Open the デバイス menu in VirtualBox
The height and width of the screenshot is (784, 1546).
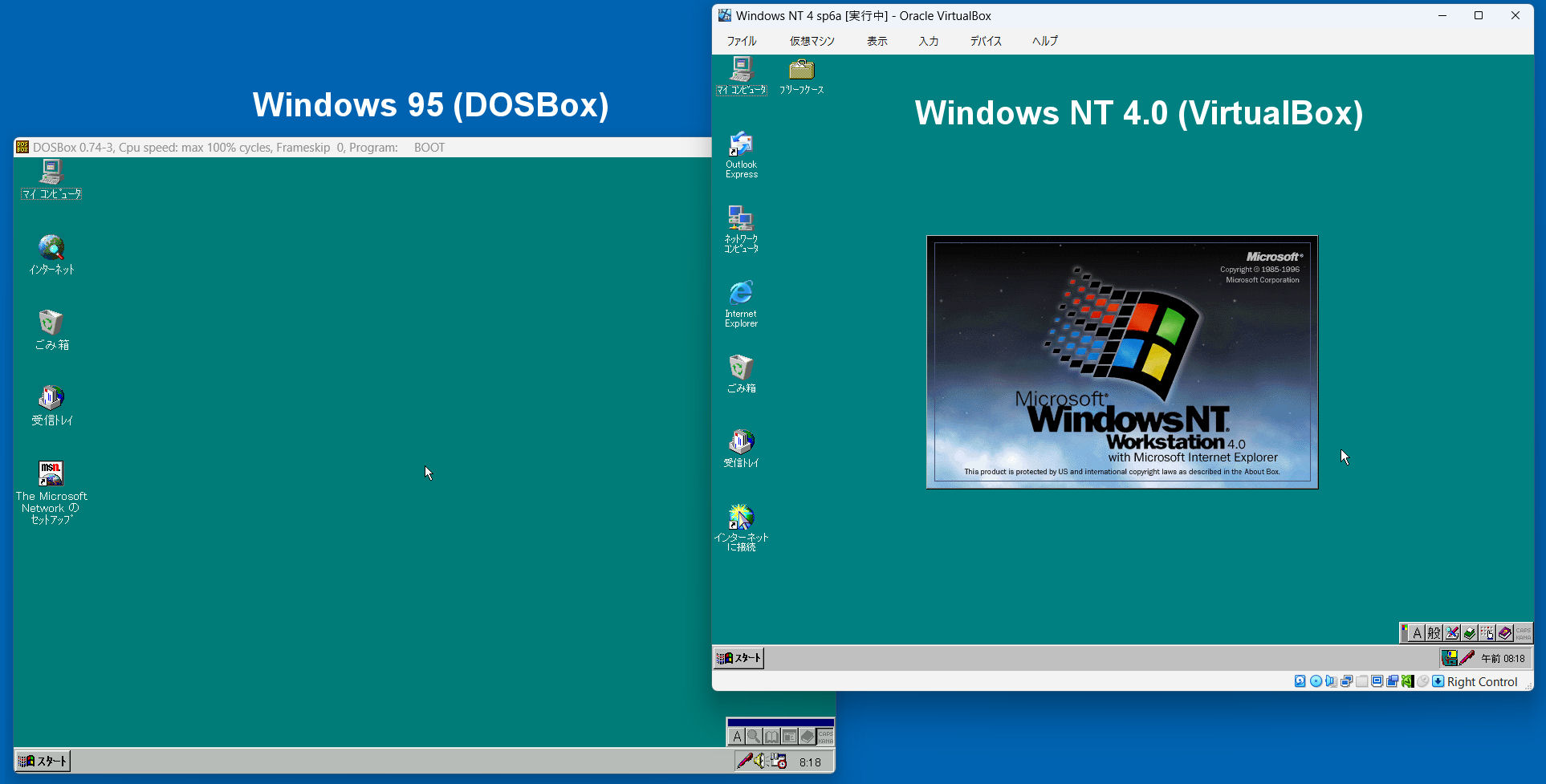coord(986,41)
